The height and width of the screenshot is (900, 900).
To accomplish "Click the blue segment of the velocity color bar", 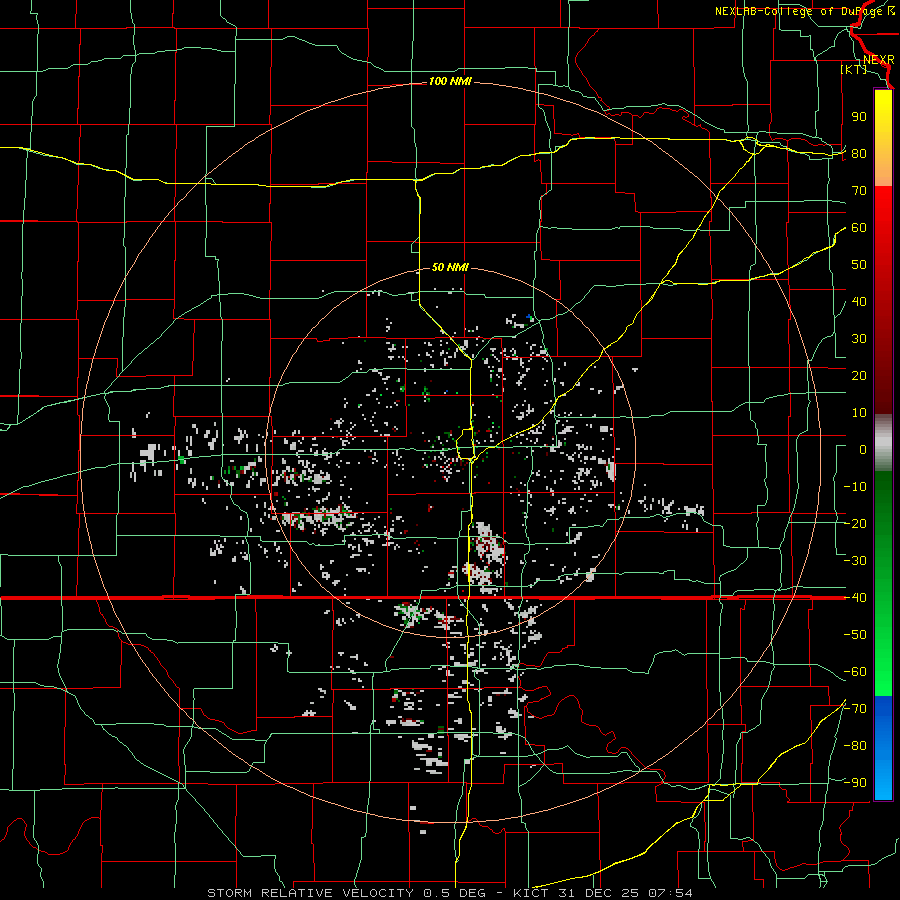I will pos(883,748).
